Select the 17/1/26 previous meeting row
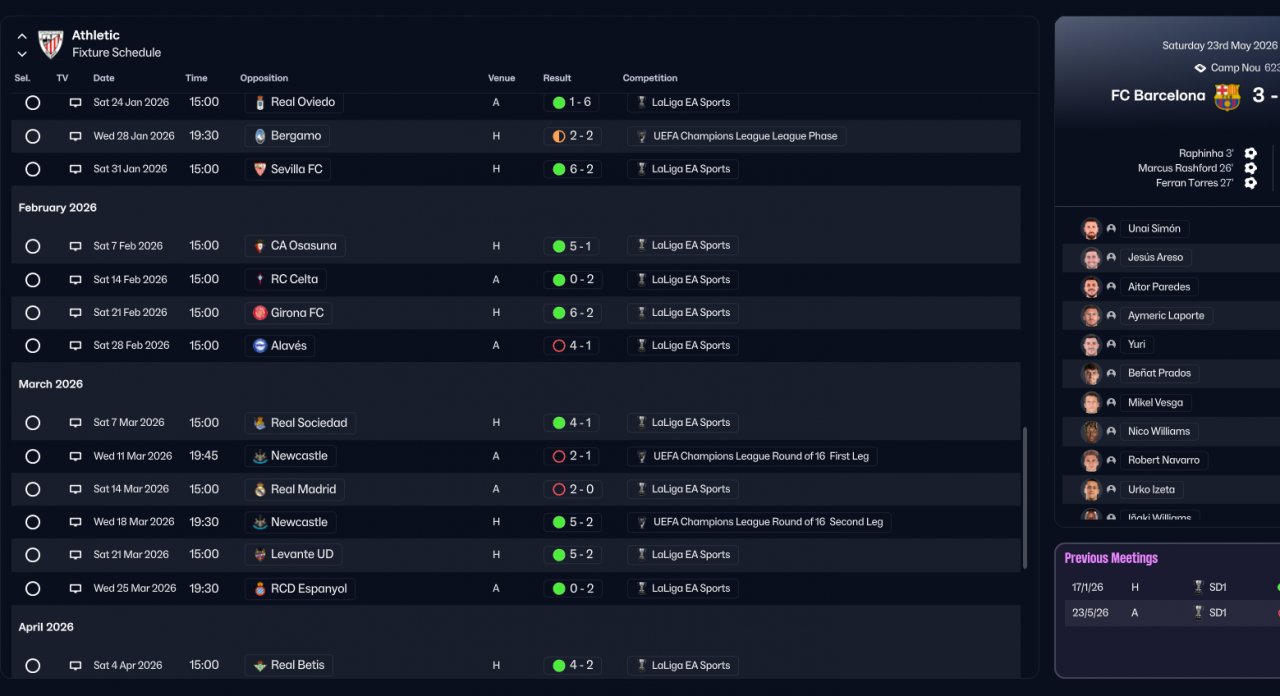The height and width of the screenshot is (696, 1280). point(1172,588)
